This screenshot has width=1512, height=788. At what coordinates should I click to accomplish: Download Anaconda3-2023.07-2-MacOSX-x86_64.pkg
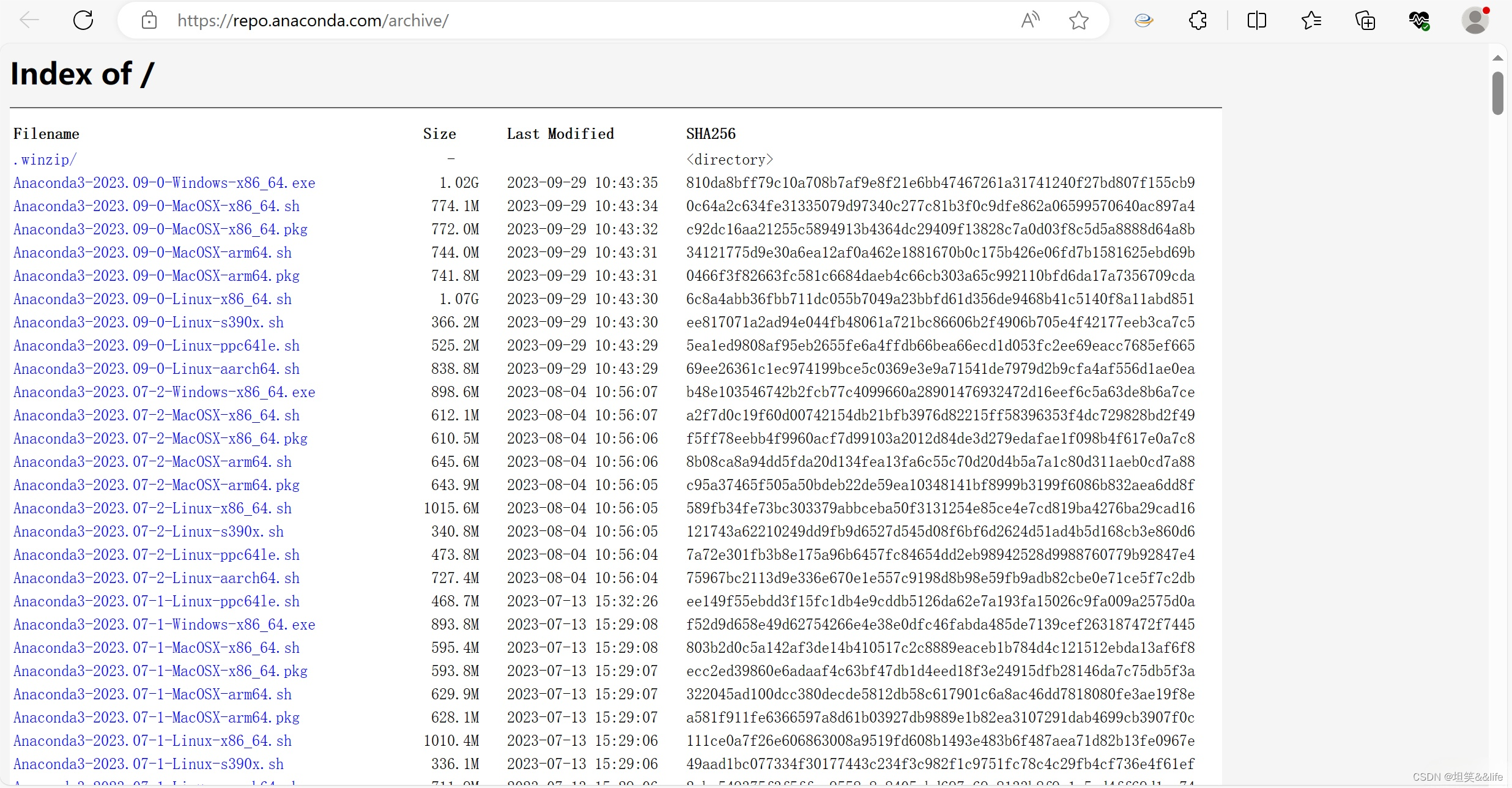160,439
